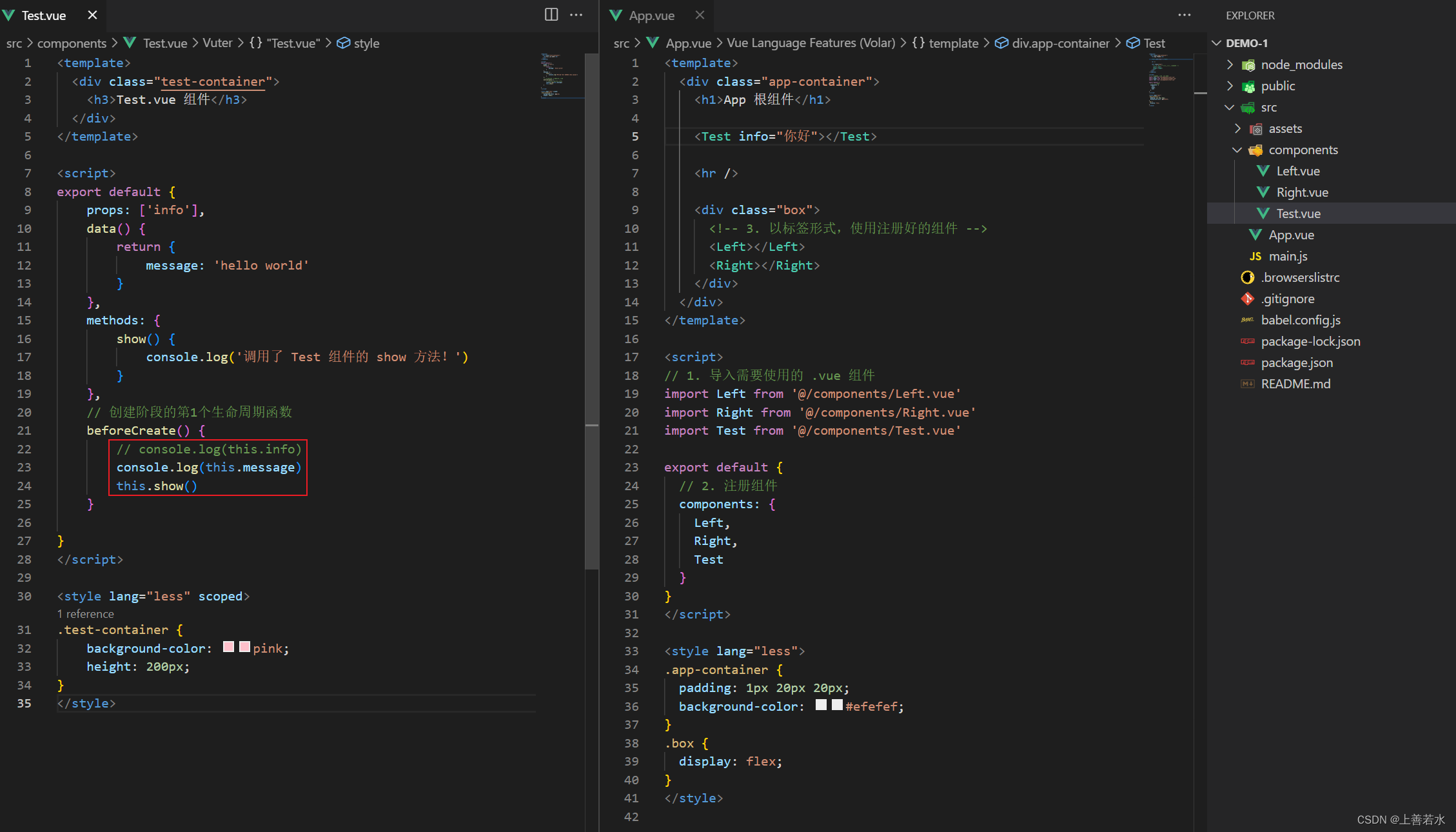The image size is (1456, 832).
Task: Click the public folder icon
Action: 1248,86
